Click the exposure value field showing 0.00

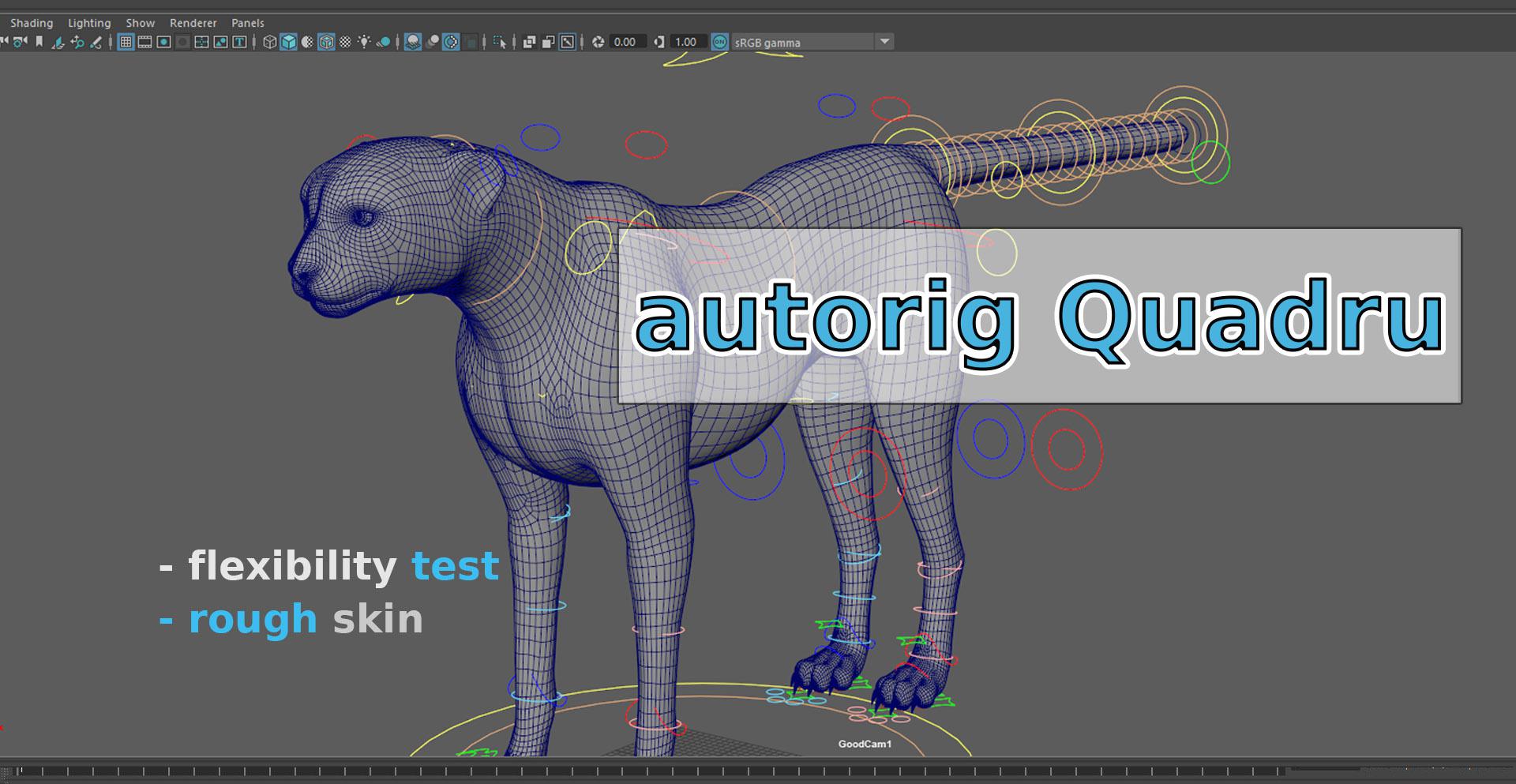[625, 42]
